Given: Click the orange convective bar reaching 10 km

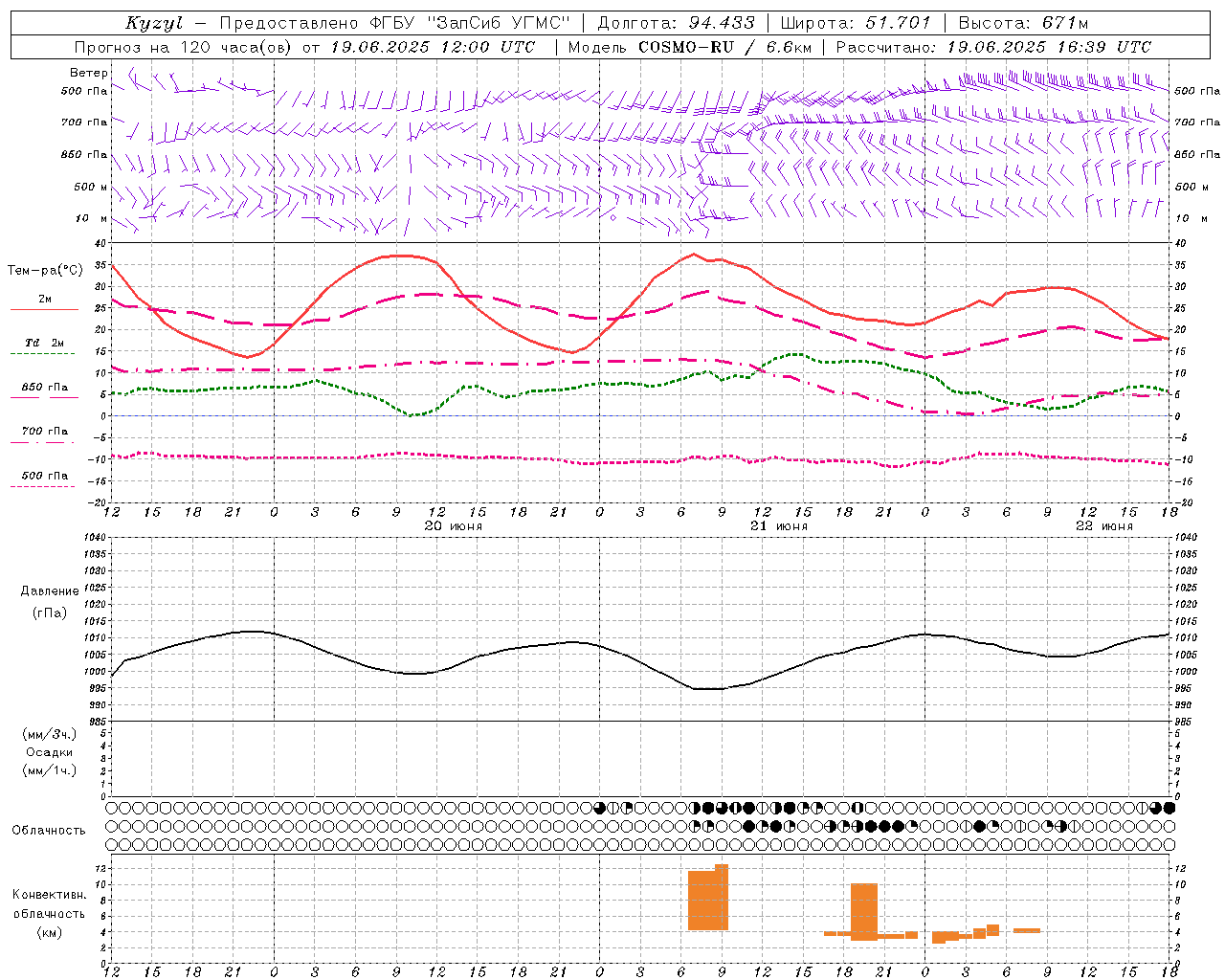Looking at the screenshot, I should point(864,912).
